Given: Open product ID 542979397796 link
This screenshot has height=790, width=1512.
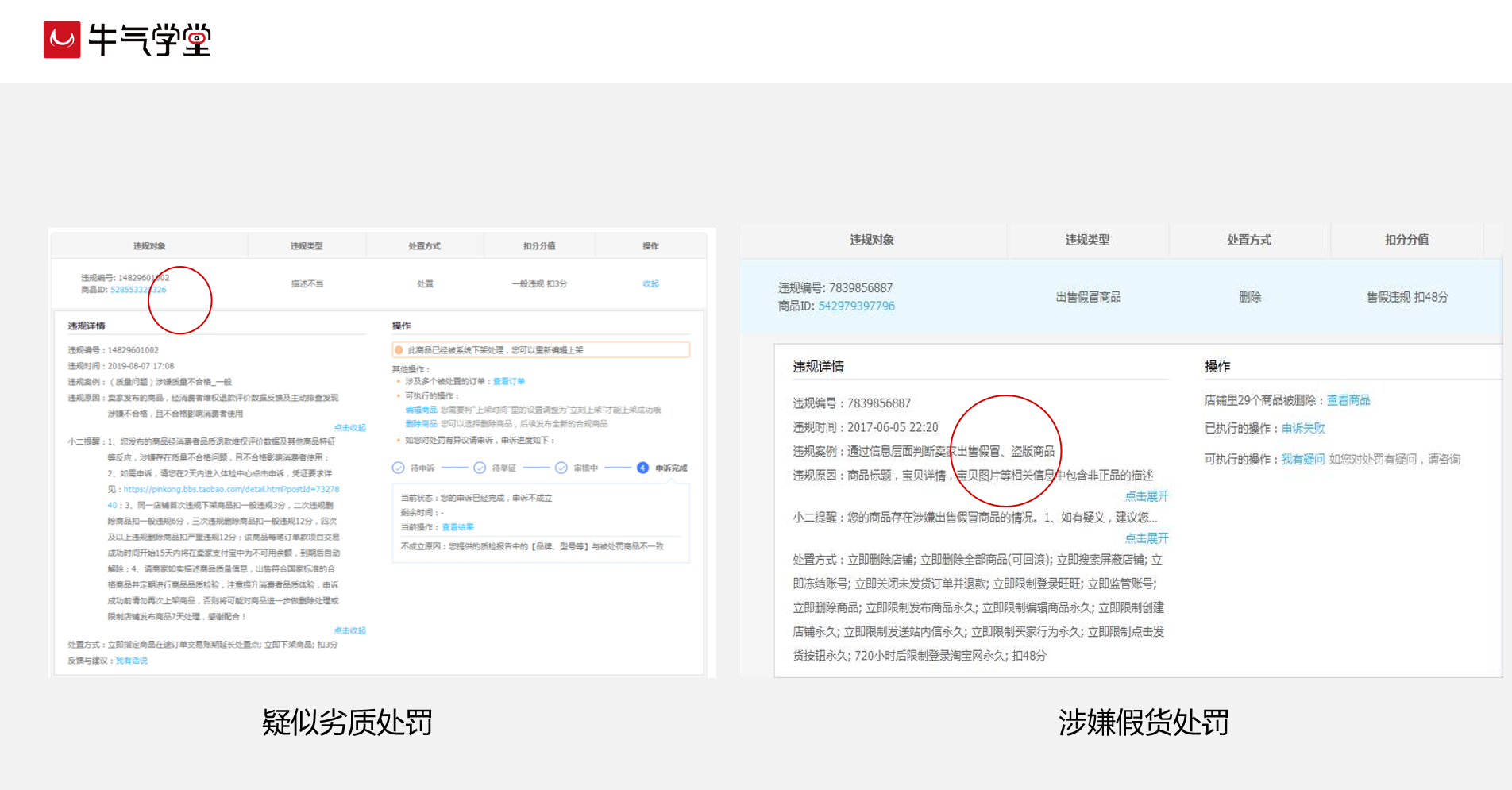Looking at the screenshot, I should pyautogui.click(x=856, y=306).
